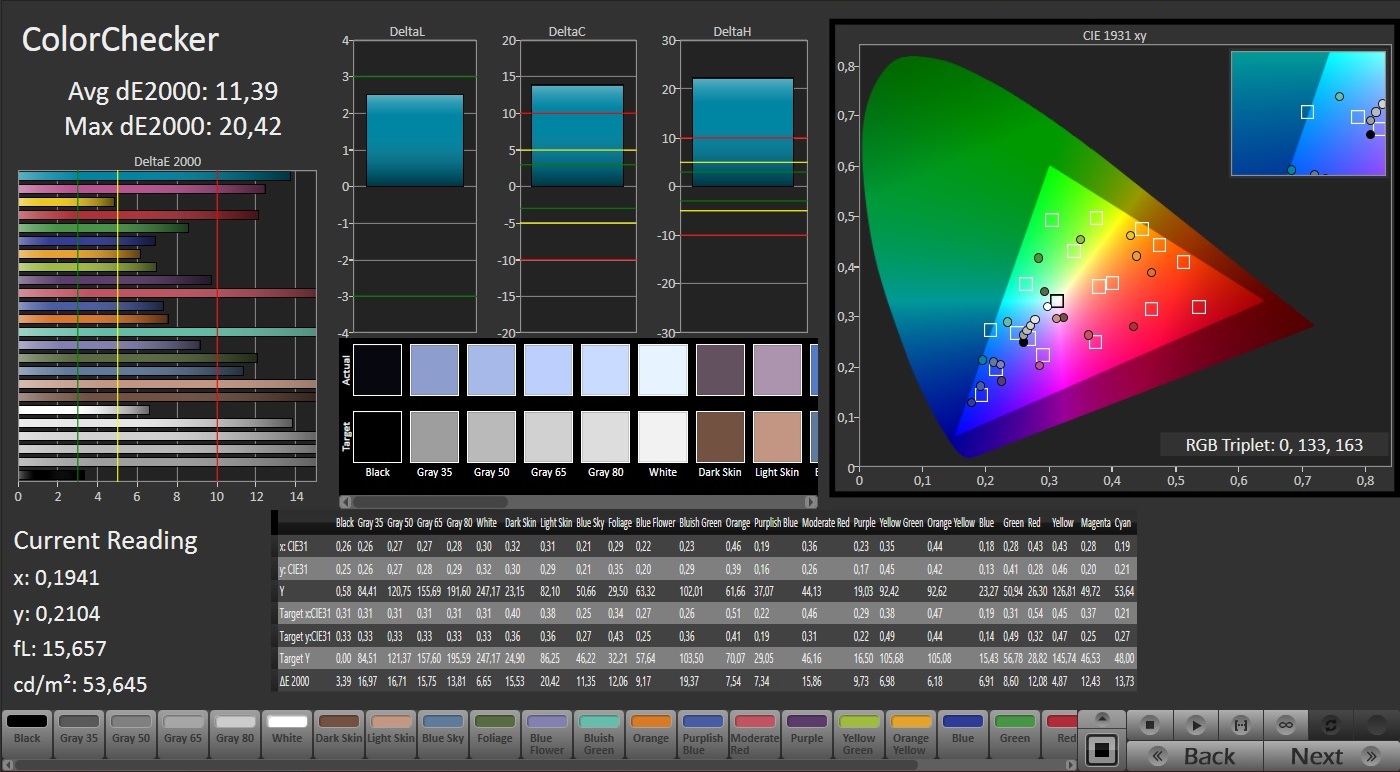This screenshot has height=772, width=1400.
Task: Click the Actual swatch above White
Action: tap(662, 370)
